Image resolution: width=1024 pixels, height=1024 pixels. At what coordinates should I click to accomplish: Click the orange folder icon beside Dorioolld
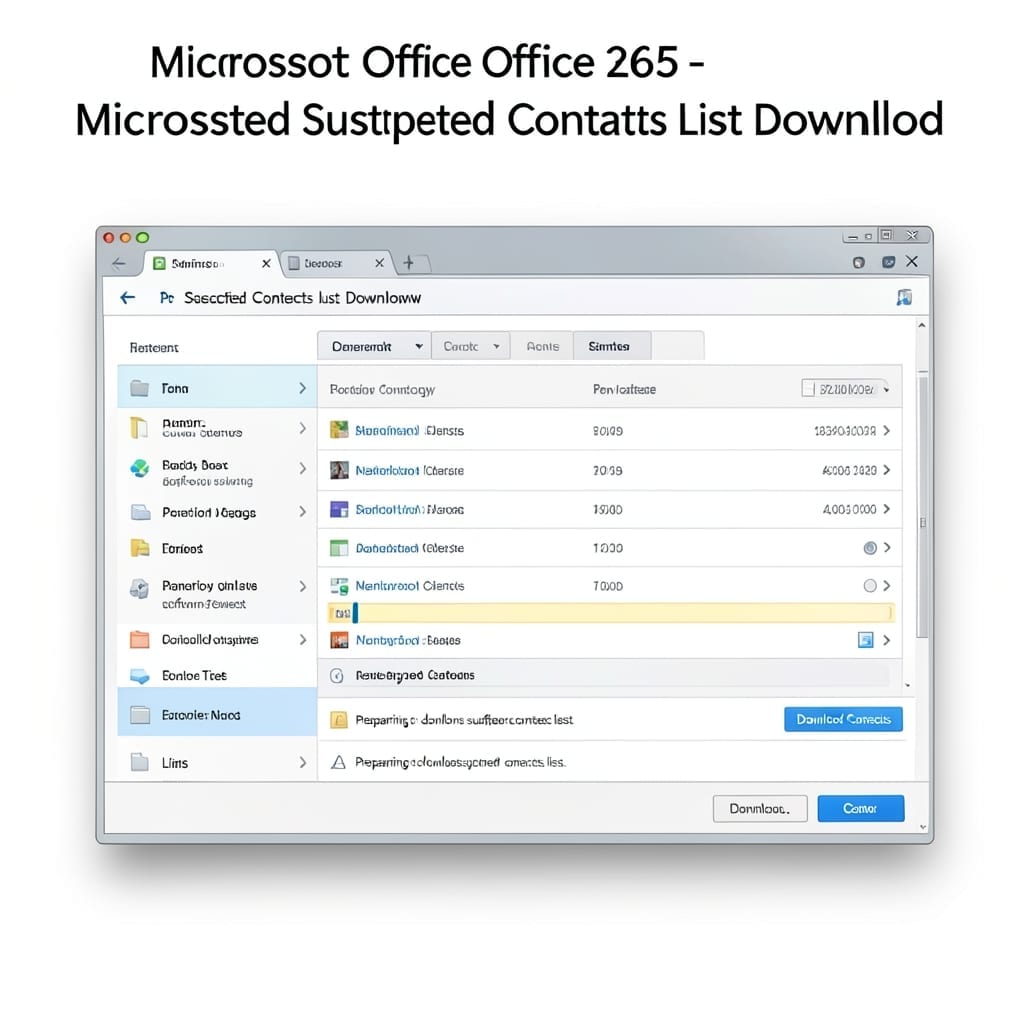140,639
